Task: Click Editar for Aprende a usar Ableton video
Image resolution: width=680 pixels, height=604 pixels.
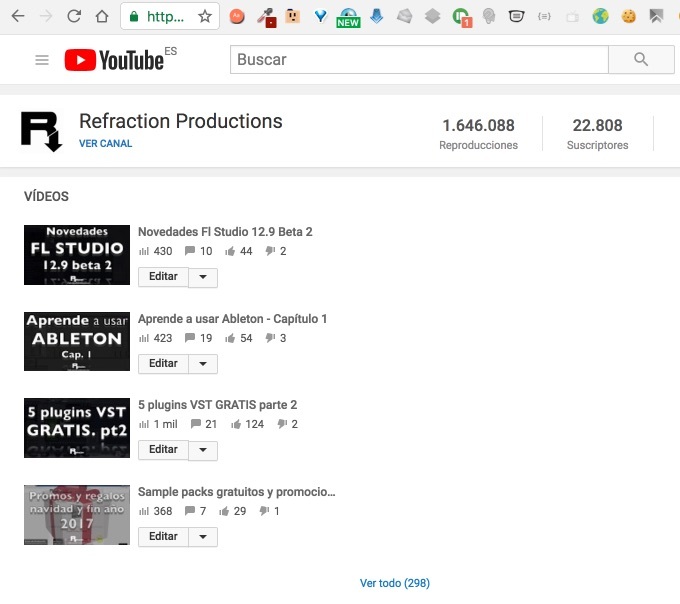Action: (x=163, y=363)
